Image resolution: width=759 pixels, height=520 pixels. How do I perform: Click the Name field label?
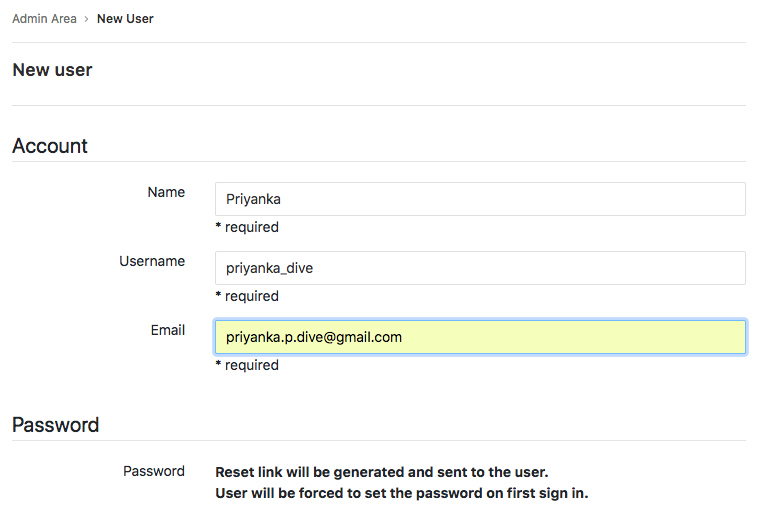(166, 192)
